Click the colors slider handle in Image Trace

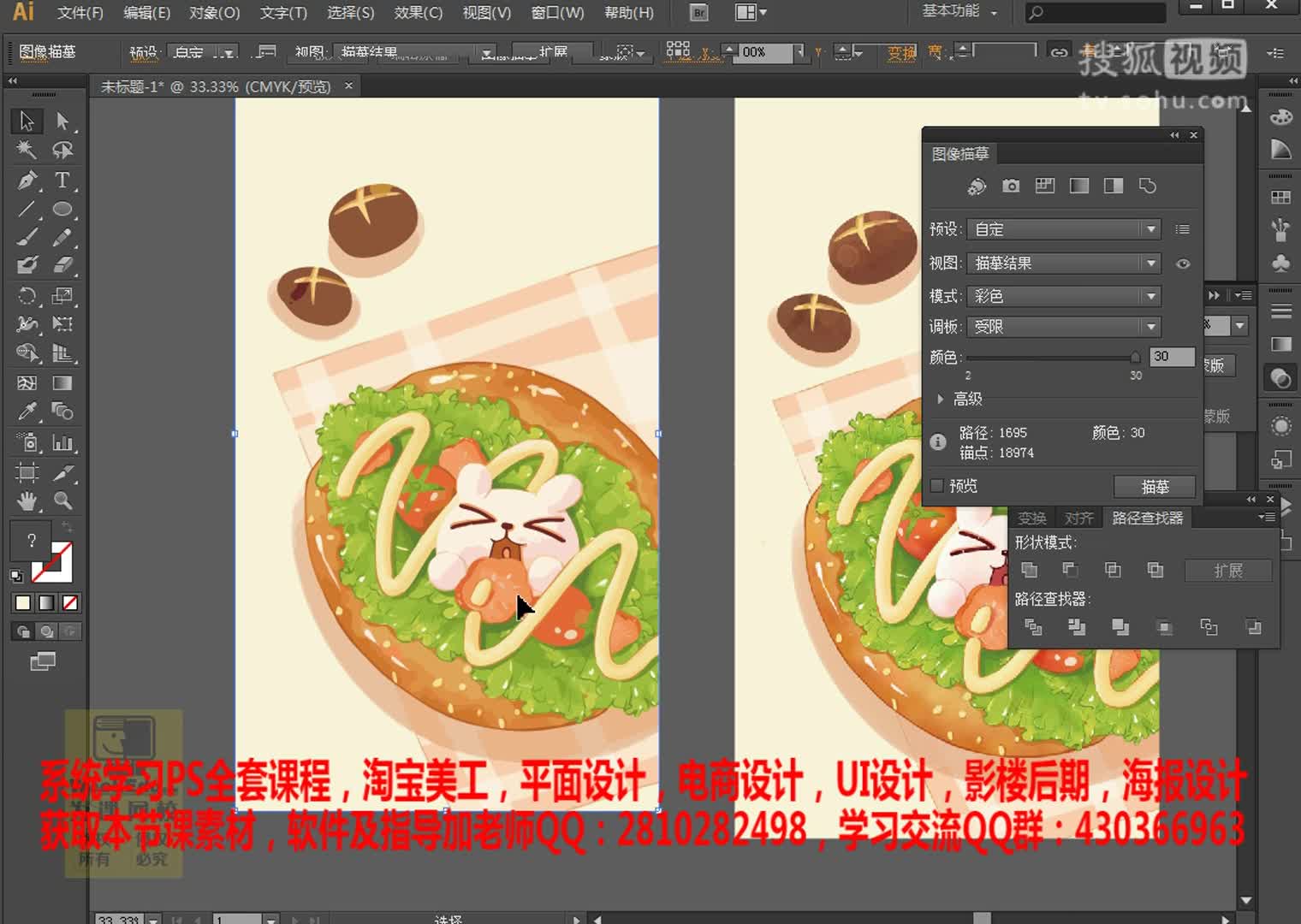pyautogui.click(x=1135, y=357)
